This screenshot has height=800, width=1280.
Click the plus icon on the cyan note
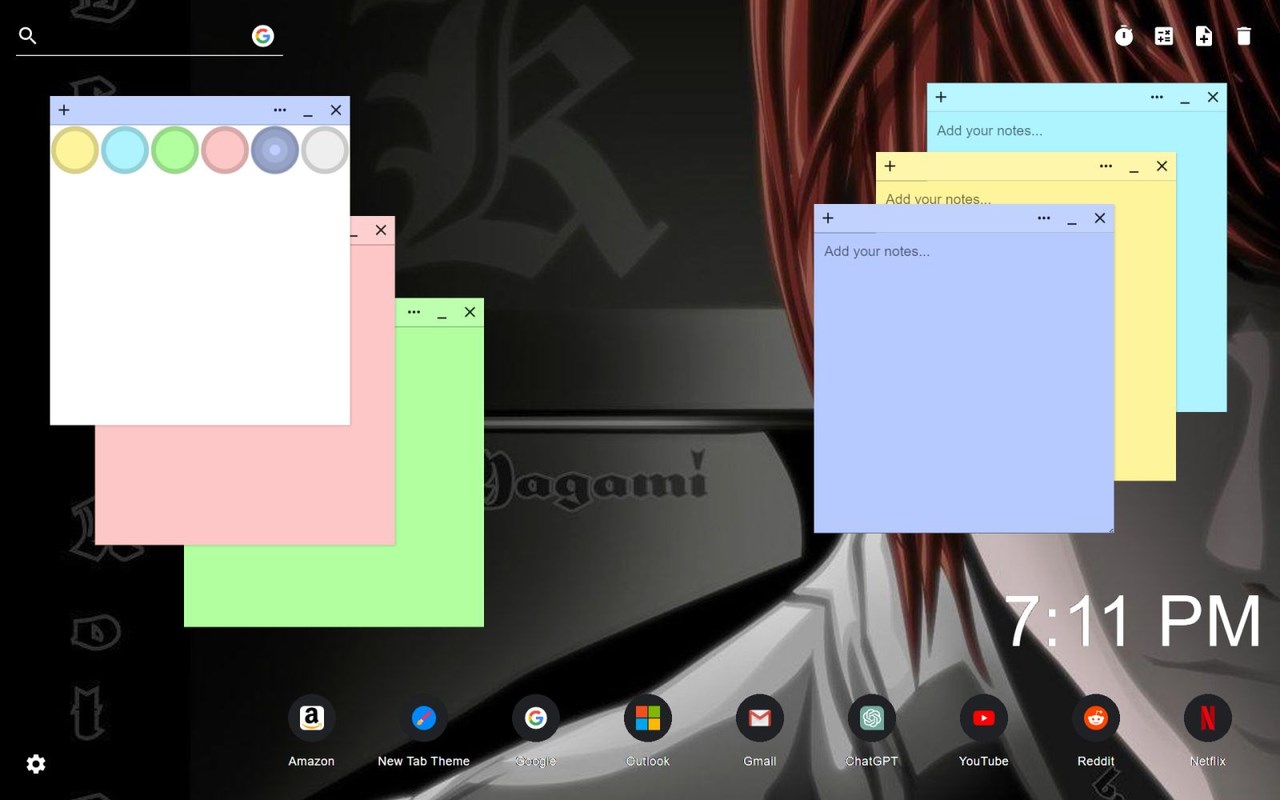click(941, 97)
